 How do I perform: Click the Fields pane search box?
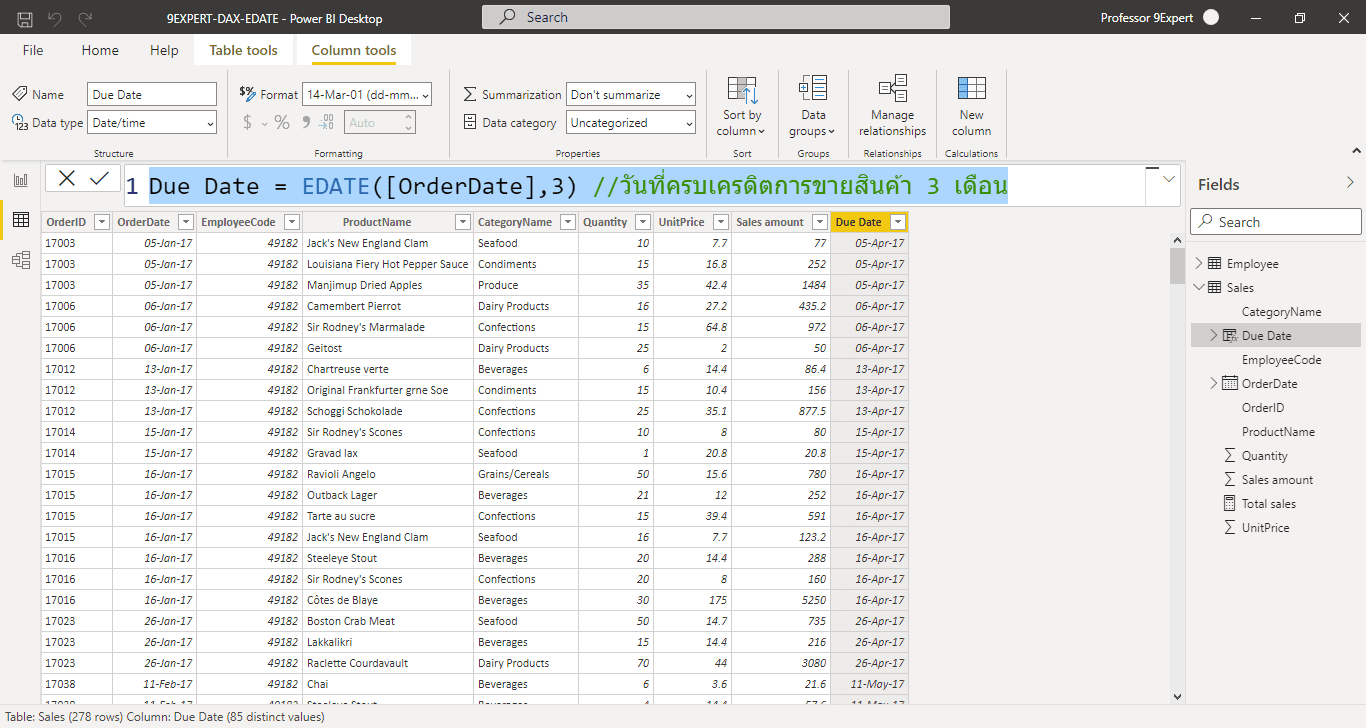(1275, 221)
